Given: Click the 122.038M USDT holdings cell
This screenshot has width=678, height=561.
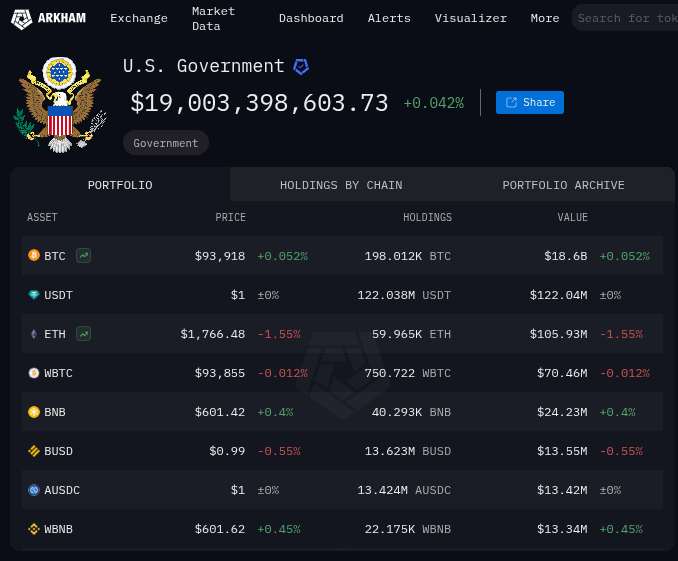Looking at the screenshot, I should click(404, 295).
